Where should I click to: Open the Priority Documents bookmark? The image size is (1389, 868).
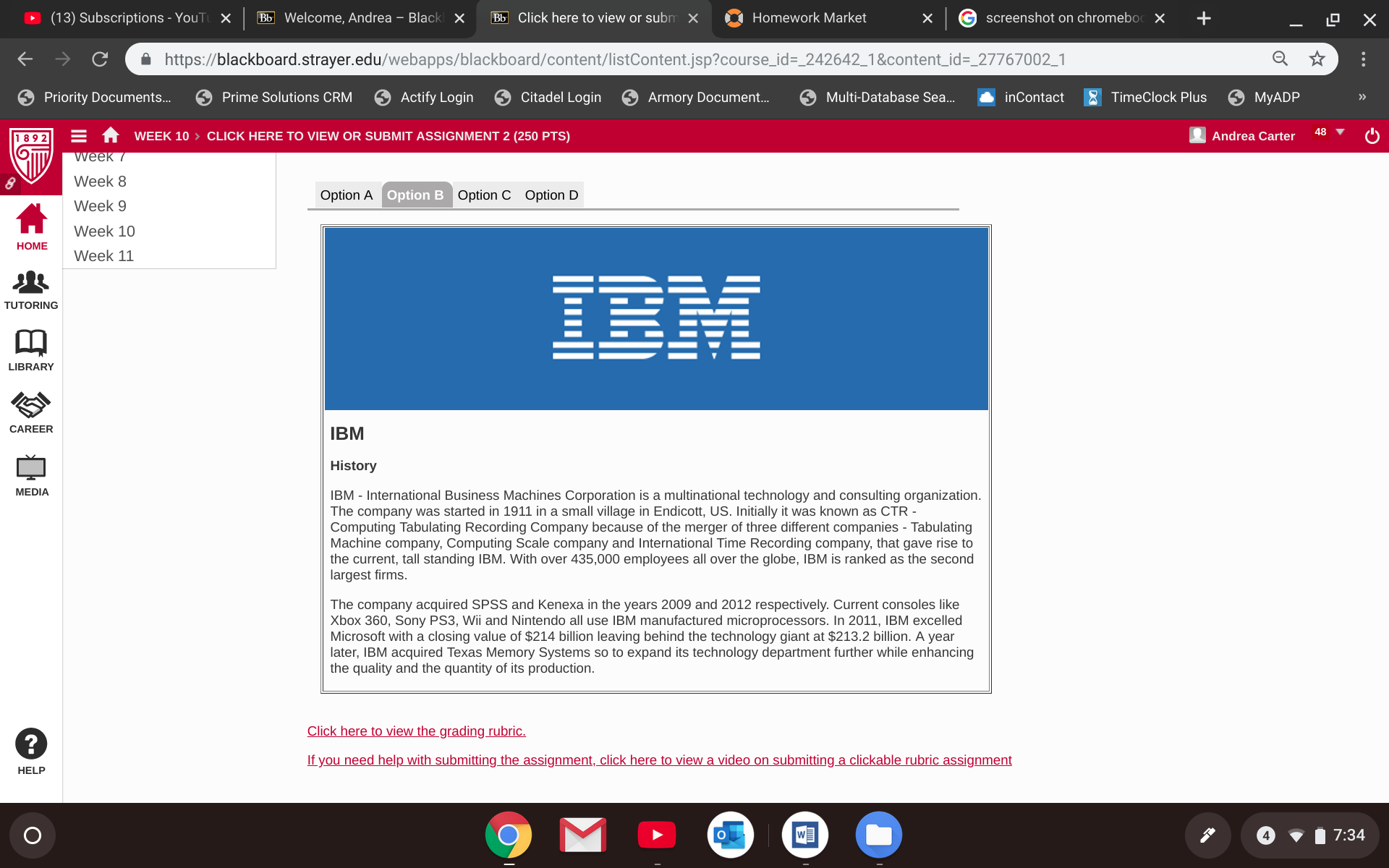point(95,97)
